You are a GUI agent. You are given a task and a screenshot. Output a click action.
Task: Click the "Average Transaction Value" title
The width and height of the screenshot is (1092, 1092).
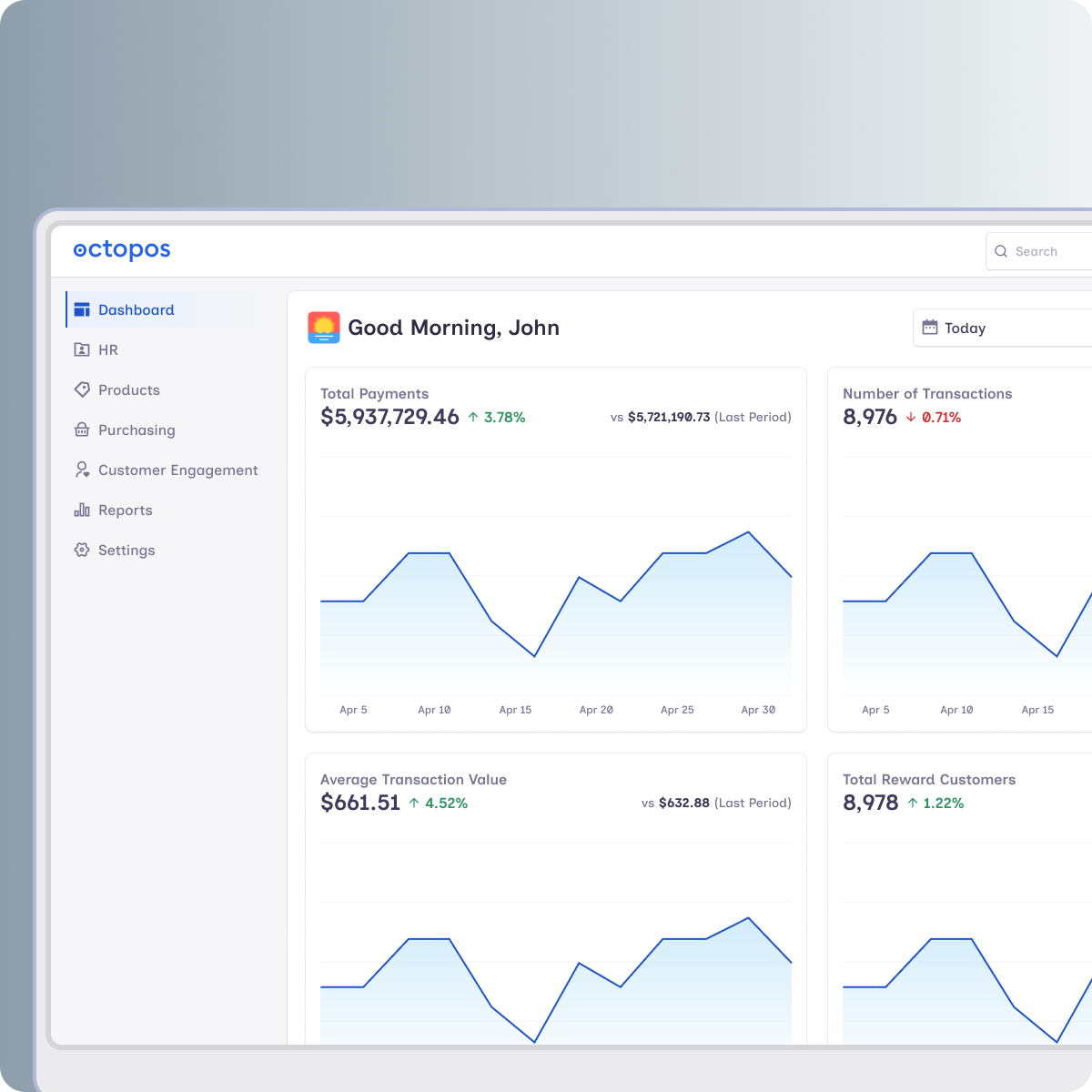(413, 780)
